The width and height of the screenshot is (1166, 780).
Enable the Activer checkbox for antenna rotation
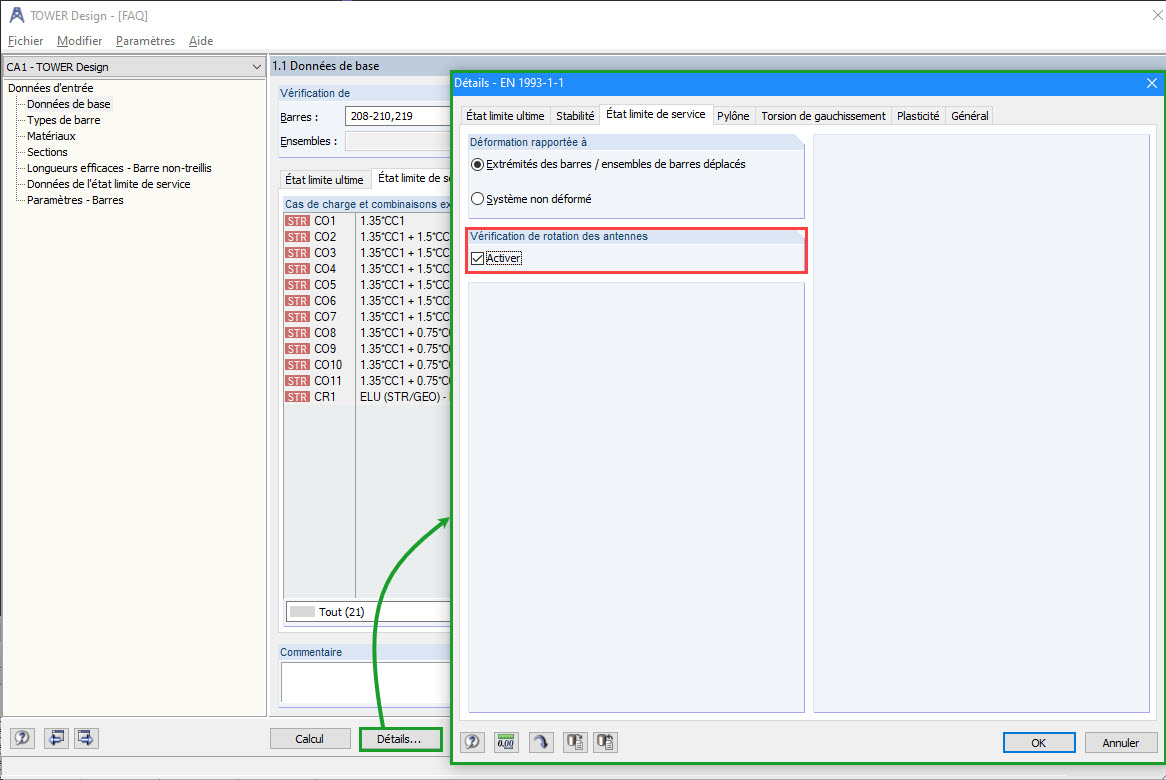coord(477,257)
